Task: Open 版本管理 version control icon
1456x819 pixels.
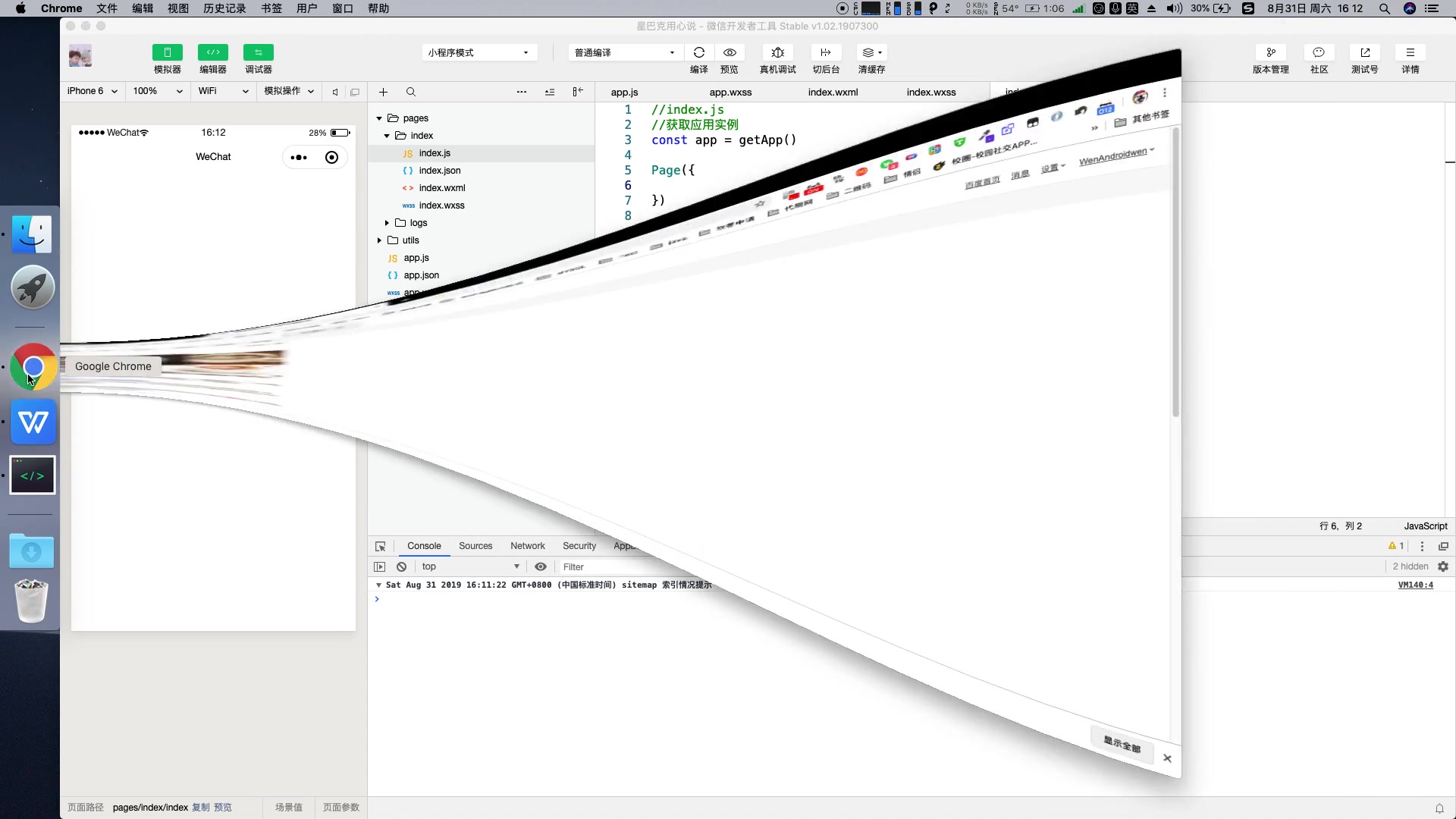Action: (1270, 52)
